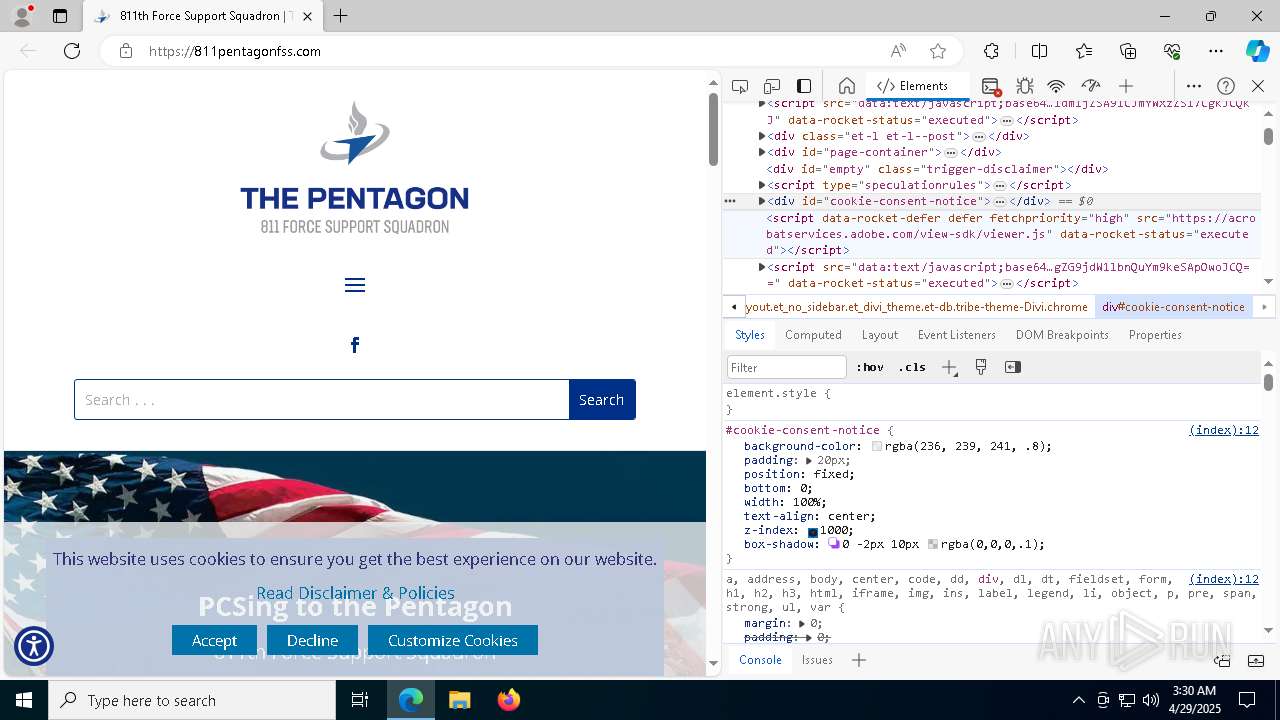Toggle device emulation in DevTools
The width and height of the screenshot is (1280, 720).
(x=772, y=86)
